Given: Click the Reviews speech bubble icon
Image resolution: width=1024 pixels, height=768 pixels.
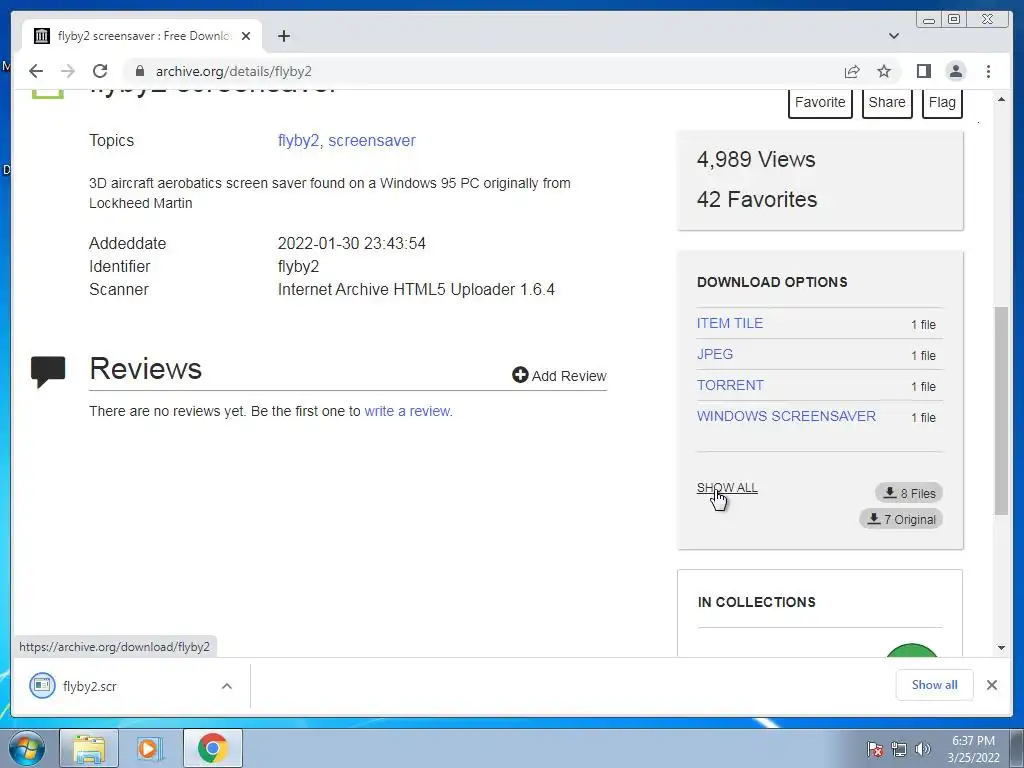Looking at the screenshot, I should coord(48,372).
